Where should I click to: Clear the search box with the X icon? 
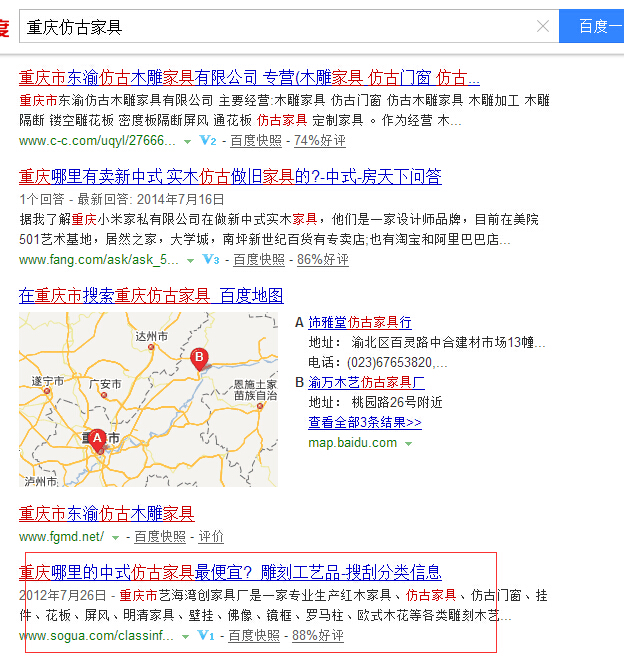(x=543, y=26)
